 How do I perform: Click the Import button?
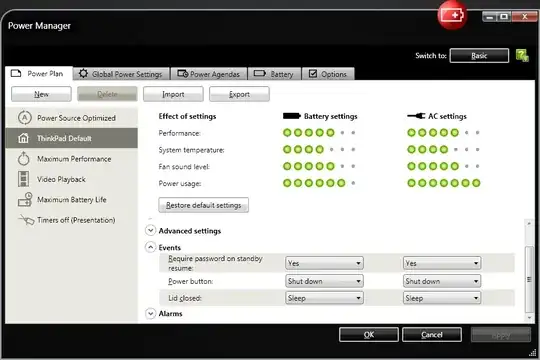point(173,94)
